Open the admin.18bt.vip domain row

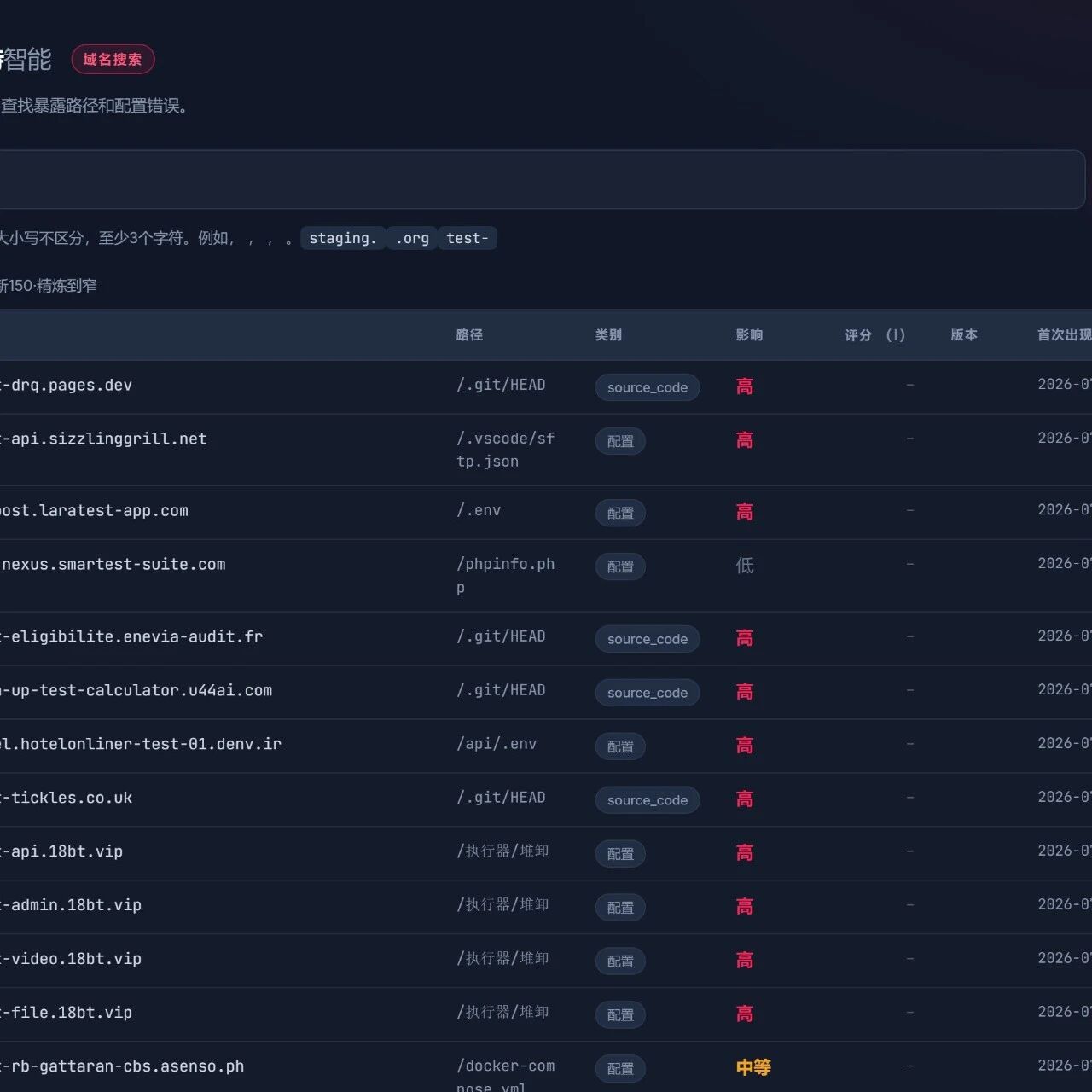click(x=546, y=908)
